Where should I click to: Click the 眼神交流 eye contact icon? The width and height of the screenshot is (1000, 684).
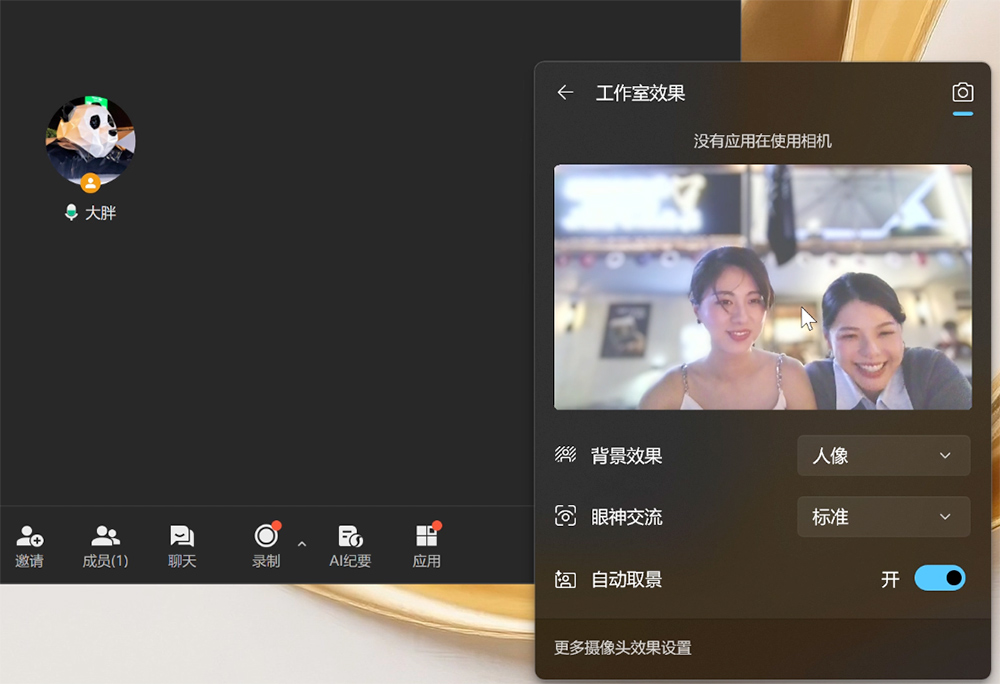point(565,517)
